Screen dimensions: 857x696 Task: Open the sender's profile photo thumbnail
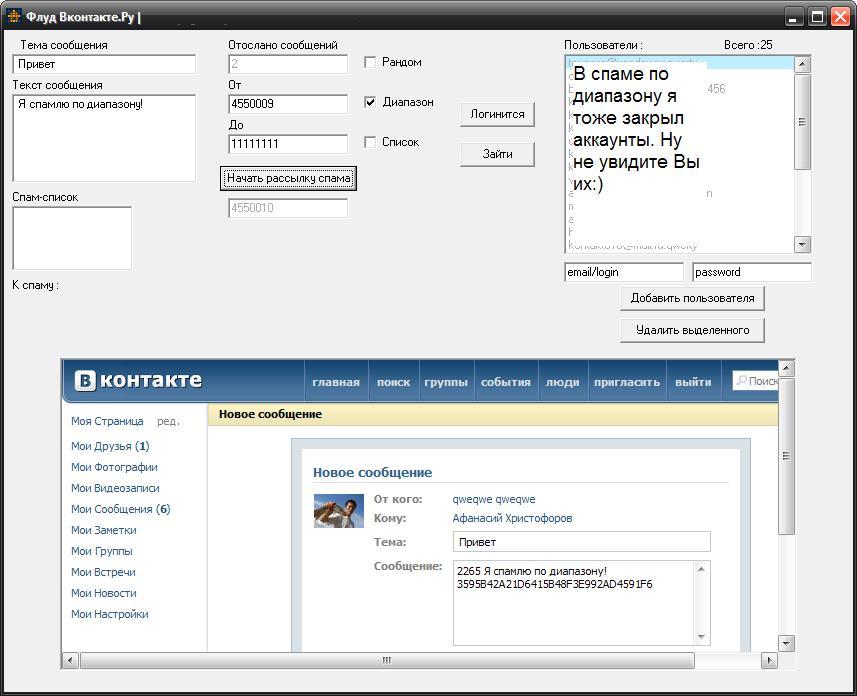pos(338,511)
